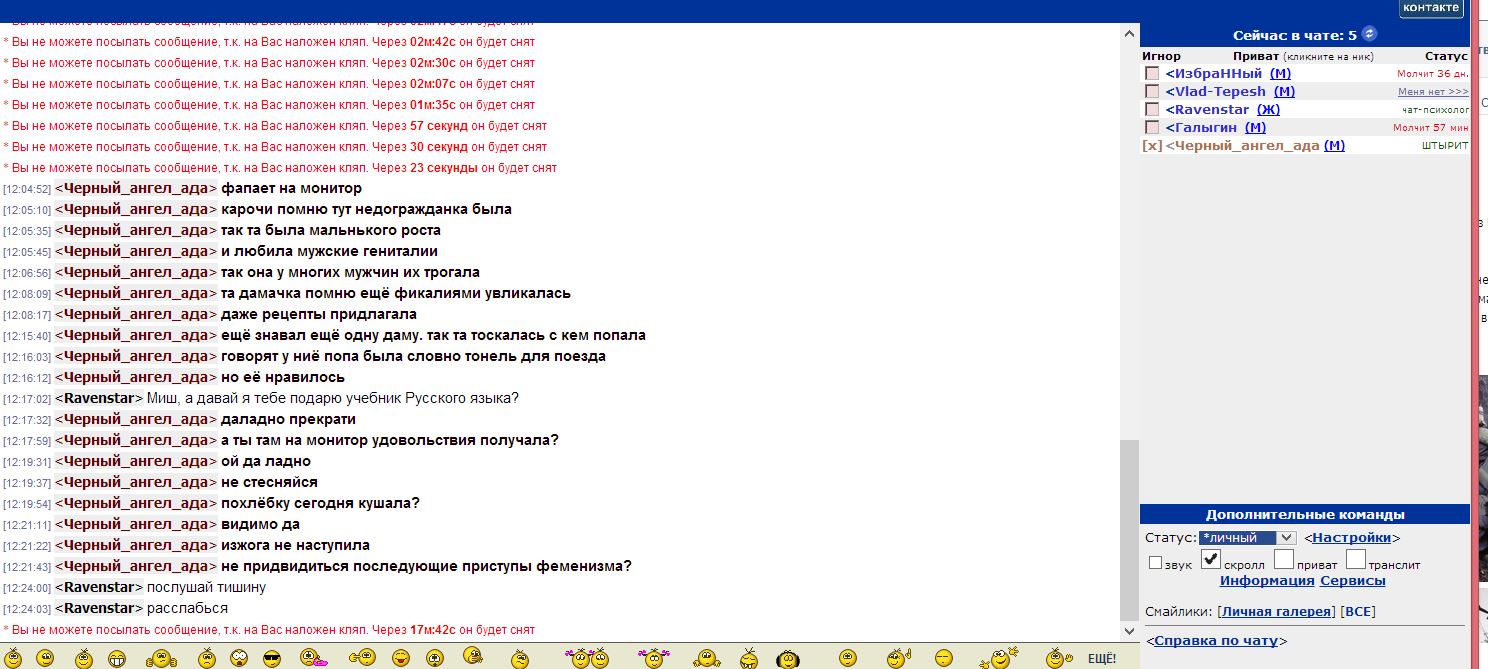Insert the big toothy grin smiley
The height and width of the screenshot is (669, 1488).
point(117,658)
